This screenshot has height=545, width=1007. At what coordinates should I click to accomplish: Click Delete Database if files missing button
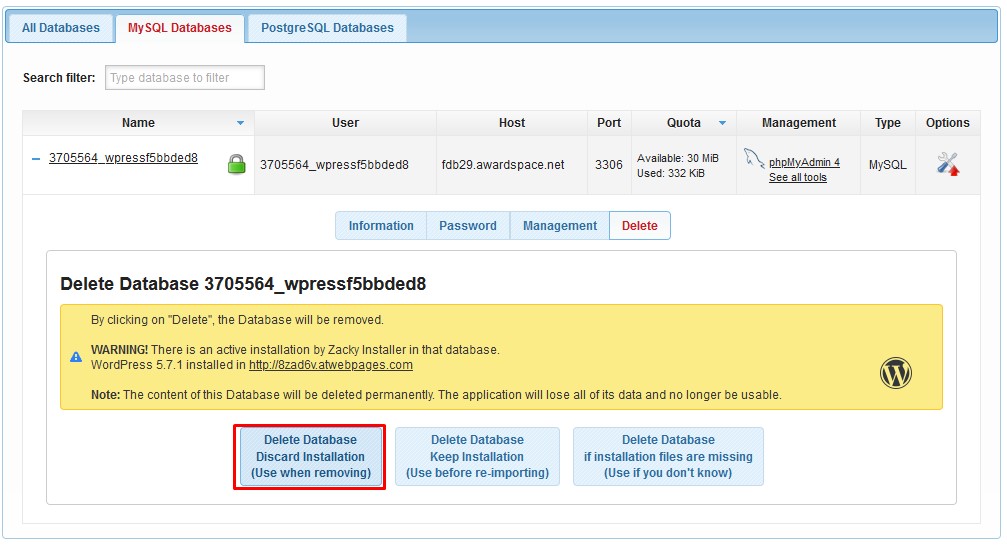pyautogui.click(x=668, y=456)
